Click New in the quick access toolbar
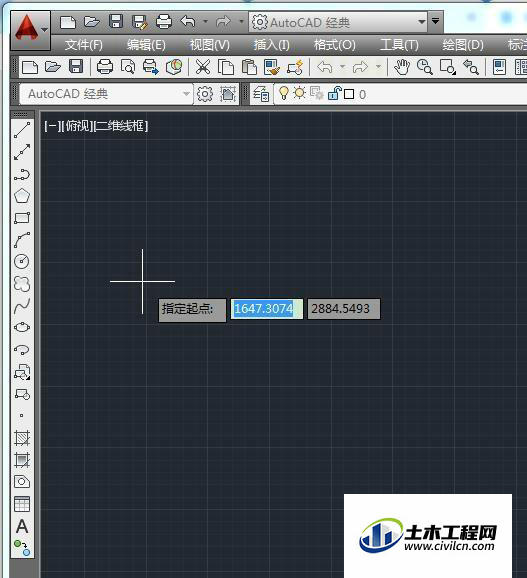The width and height of the screenshot is (527, 578). click(68, 22)
